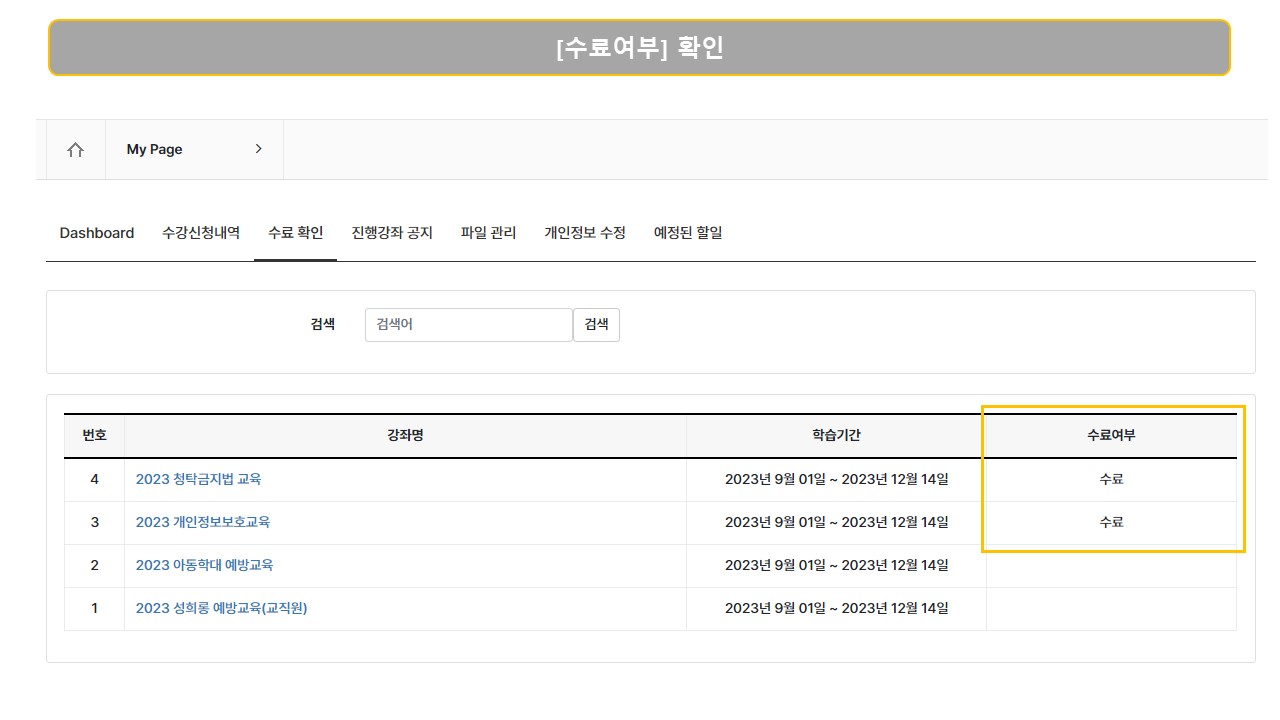
Task: Open the 수강신청내역 tab
Action: 201,233
